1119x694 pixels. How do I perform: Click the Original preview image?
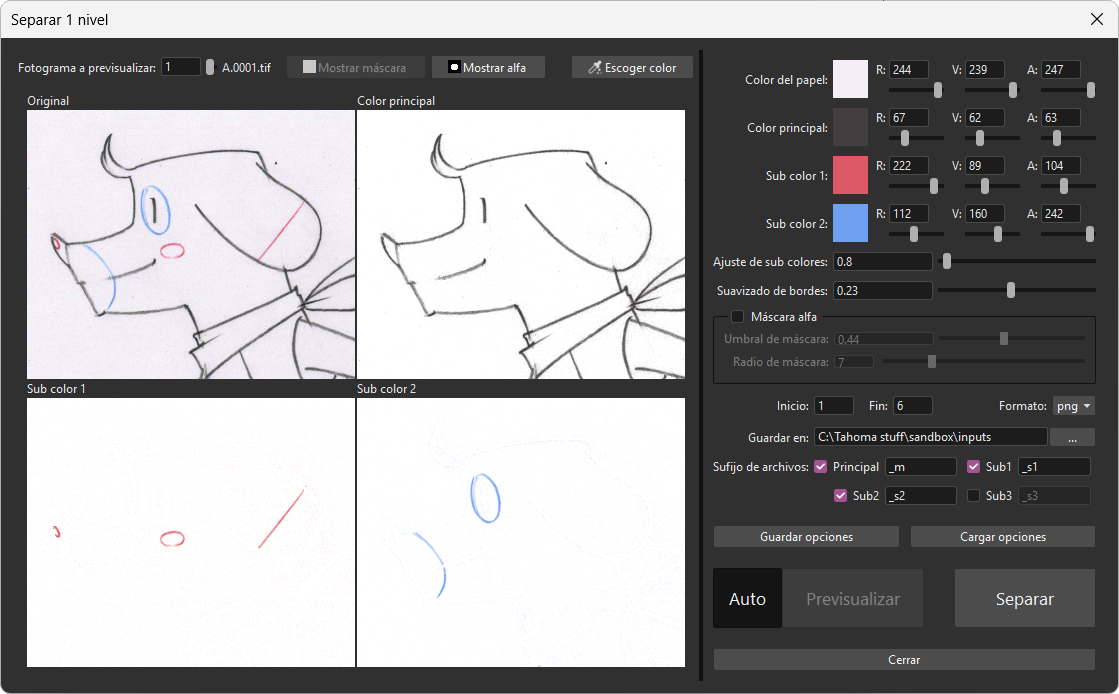pyautogui.click(x=191, y=244)
